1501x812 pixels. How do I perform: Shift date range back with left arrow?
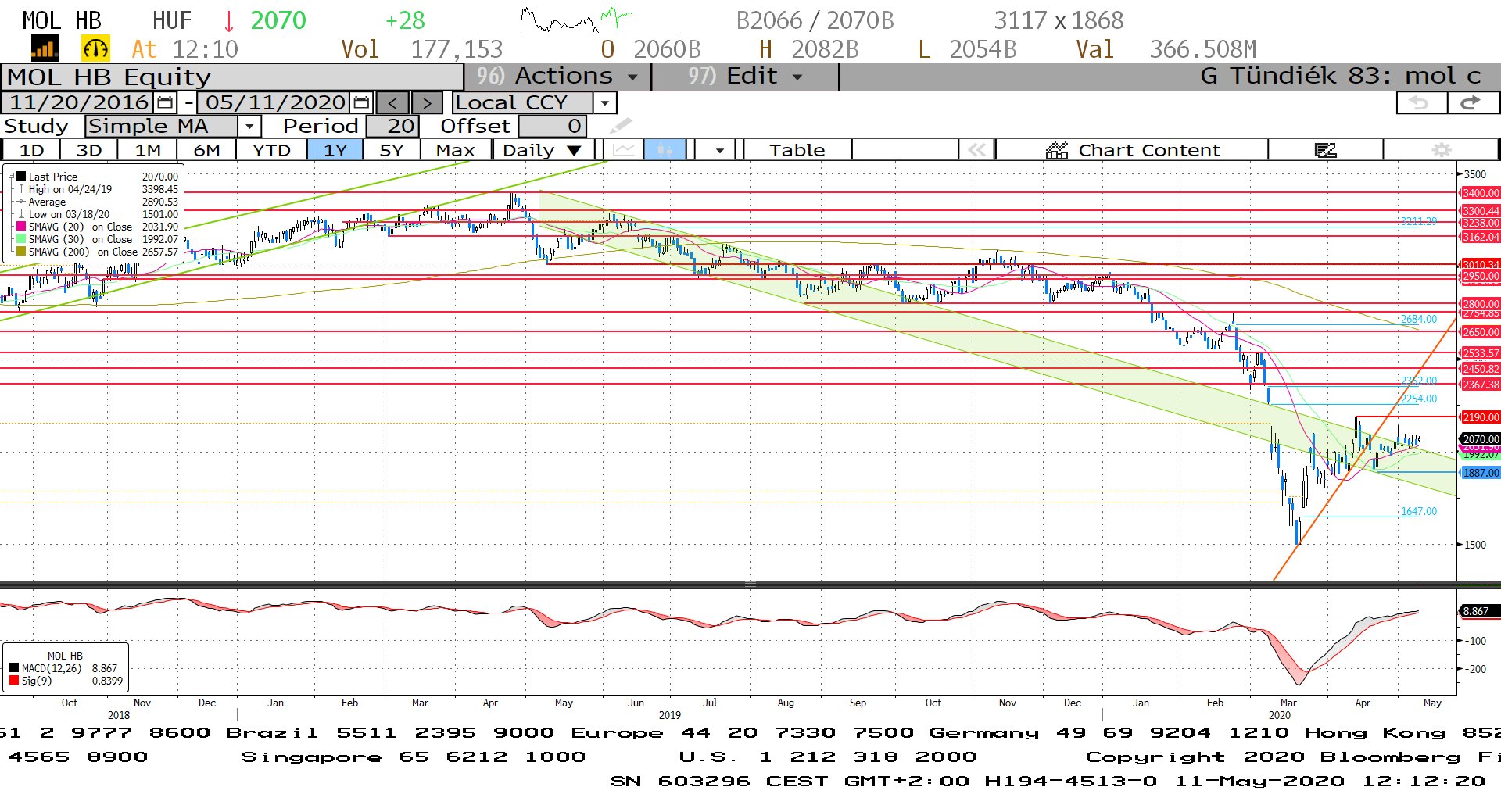[392, 102]
